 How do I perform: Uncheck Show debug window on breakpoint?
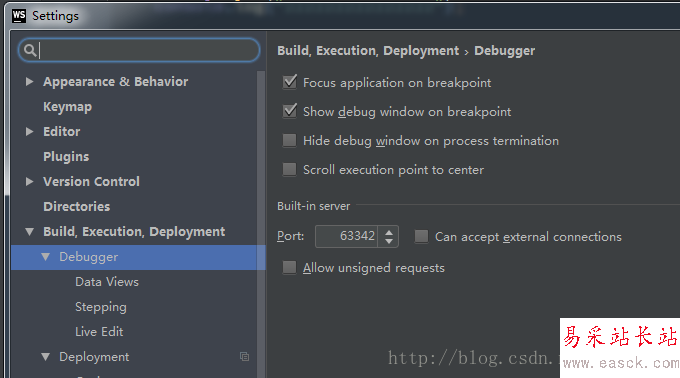[289, 111]
